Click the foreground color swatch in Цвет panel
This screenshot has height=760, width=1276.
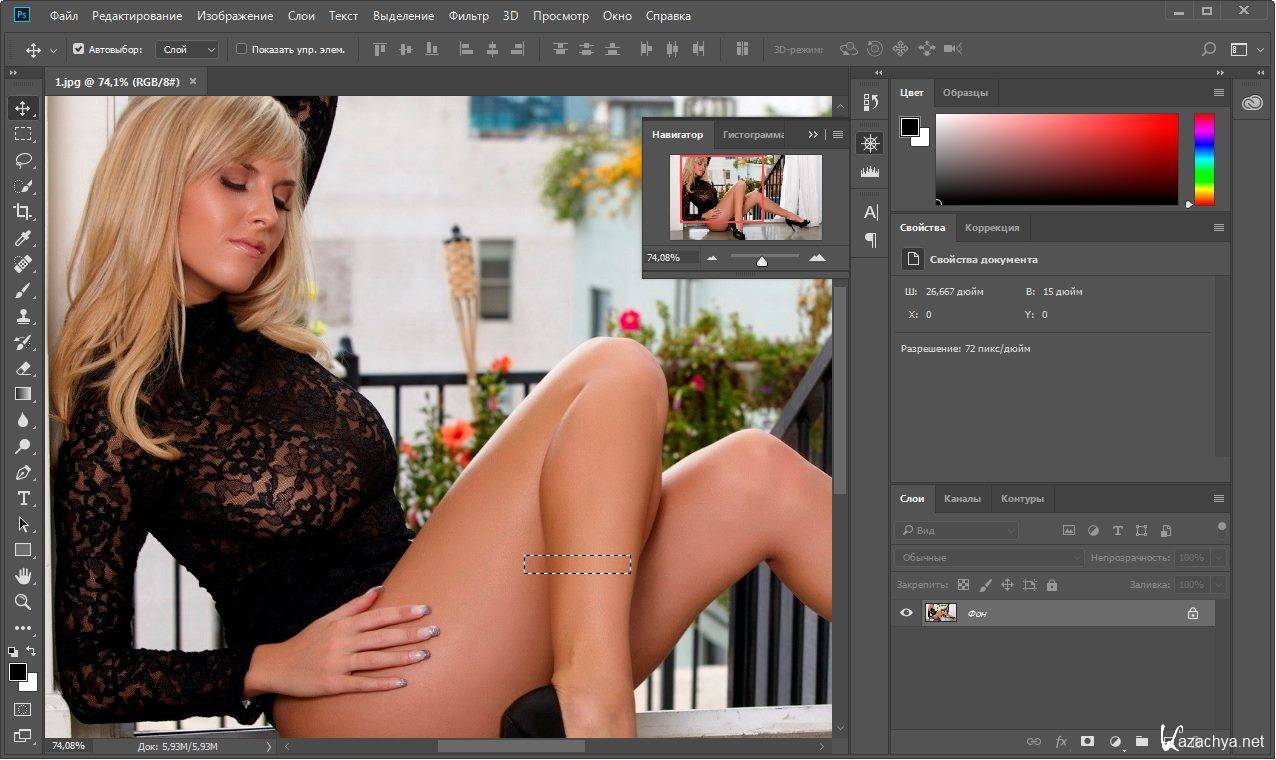coord(909,127)
